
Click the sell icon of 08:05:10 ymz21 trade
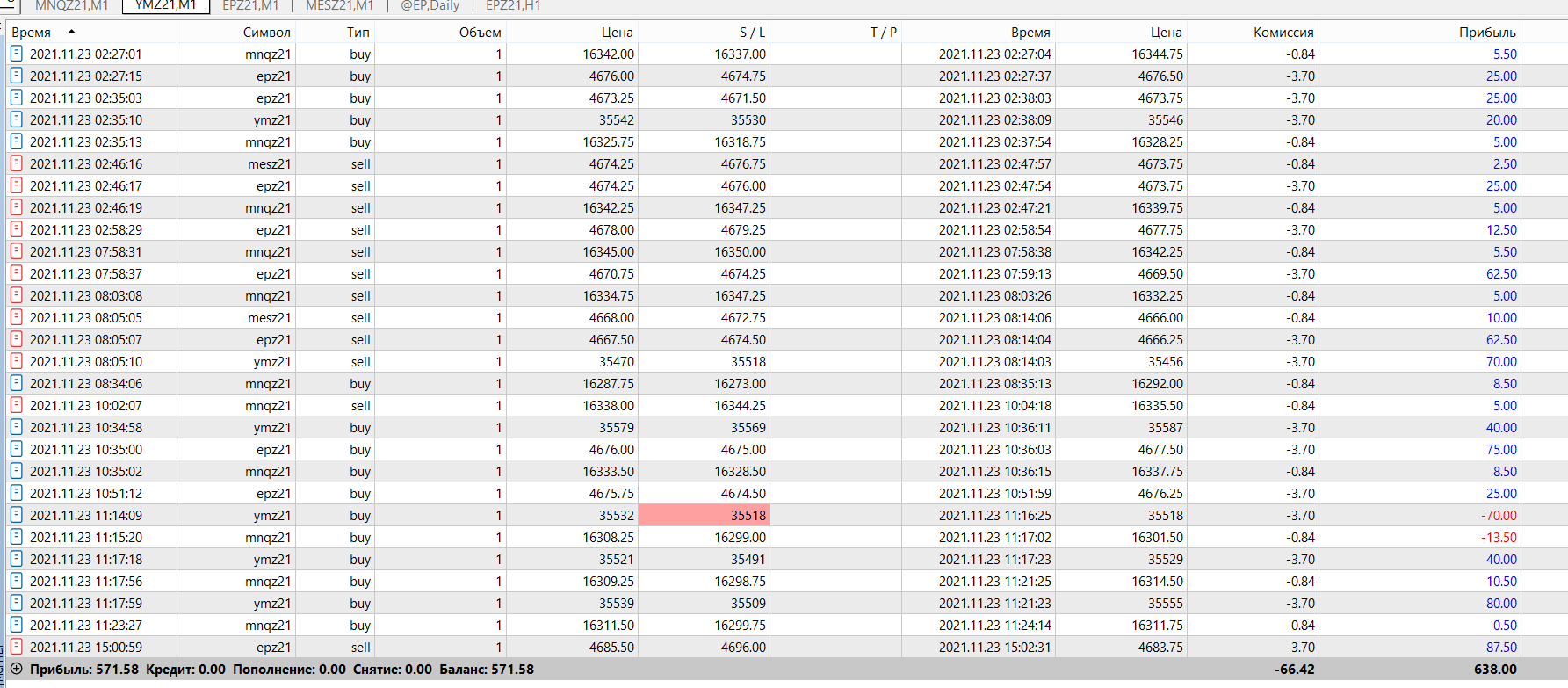point(16,361)
